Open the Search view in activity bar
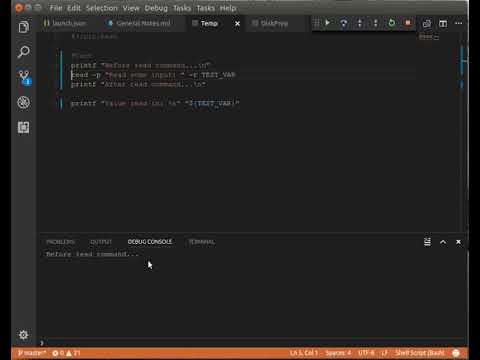 24,52
